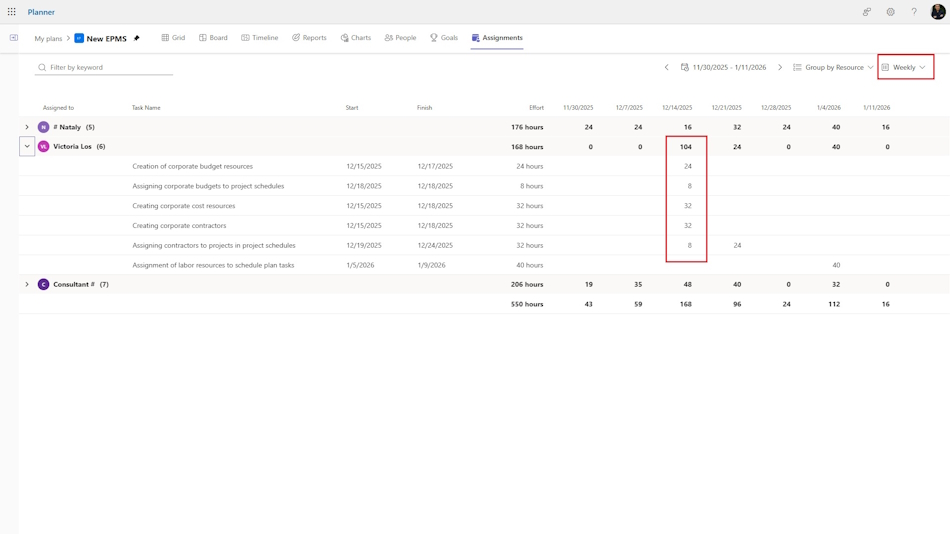Select task Assigning contractors to projects in project schedules

tap(214, 245)
